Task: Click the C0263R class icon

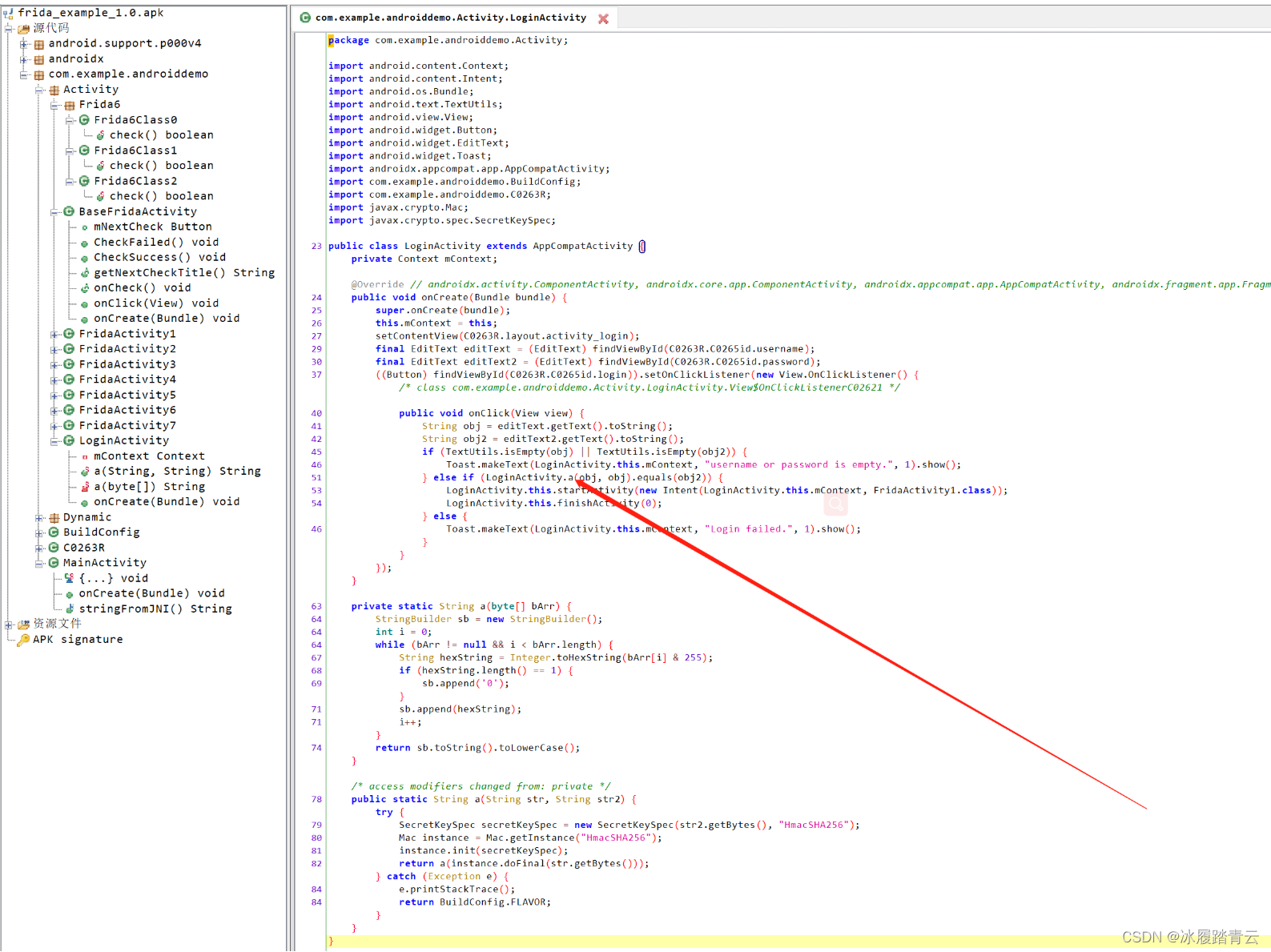Action: pyautogui.click(x=54, y=548)
